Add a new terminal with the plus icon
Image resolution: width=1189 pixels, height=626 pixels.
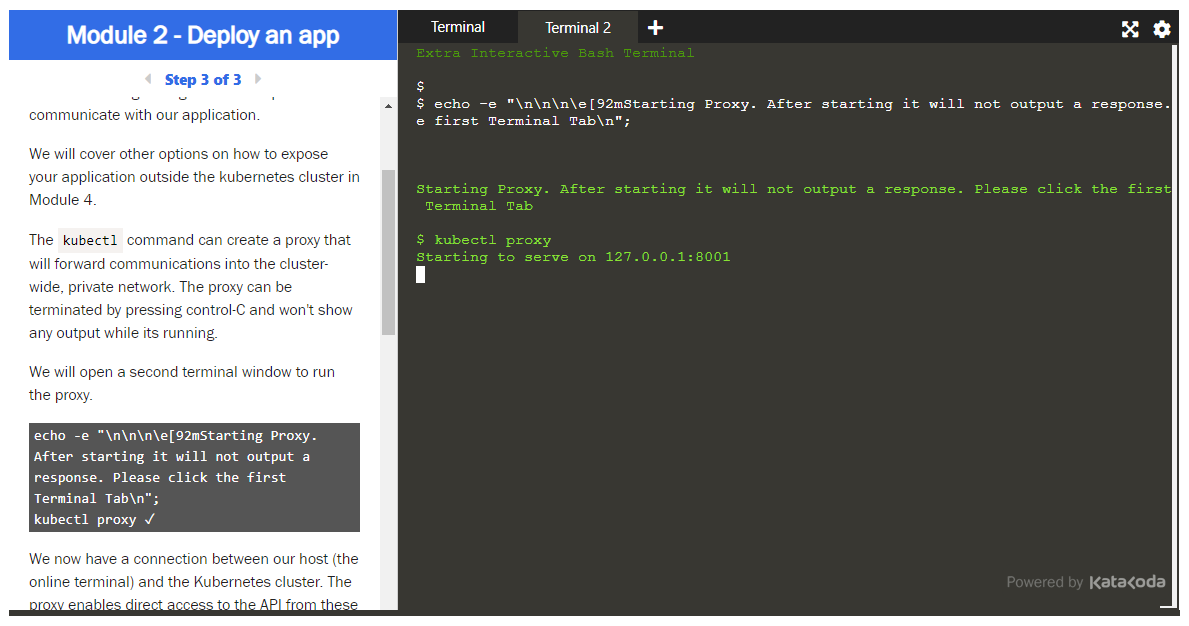(x=655, y=28)
